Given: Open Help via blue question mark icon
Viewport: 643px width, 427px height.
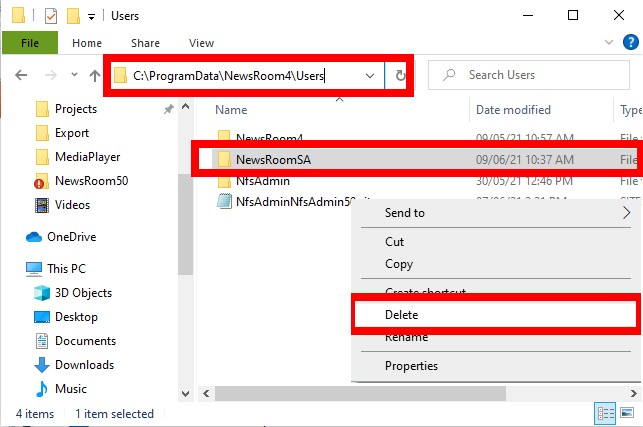Looking at the screenshot, I should pos(630,42).
